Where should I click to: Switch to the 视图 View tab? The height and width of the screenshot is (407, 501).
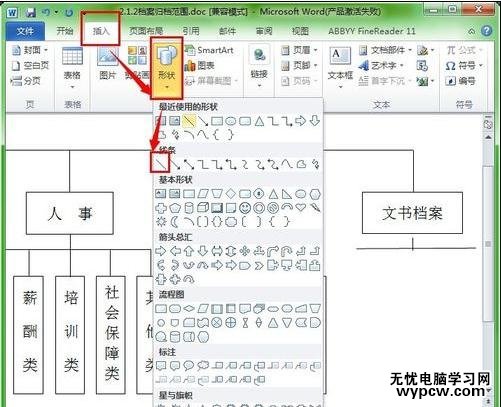pos(301,31)
